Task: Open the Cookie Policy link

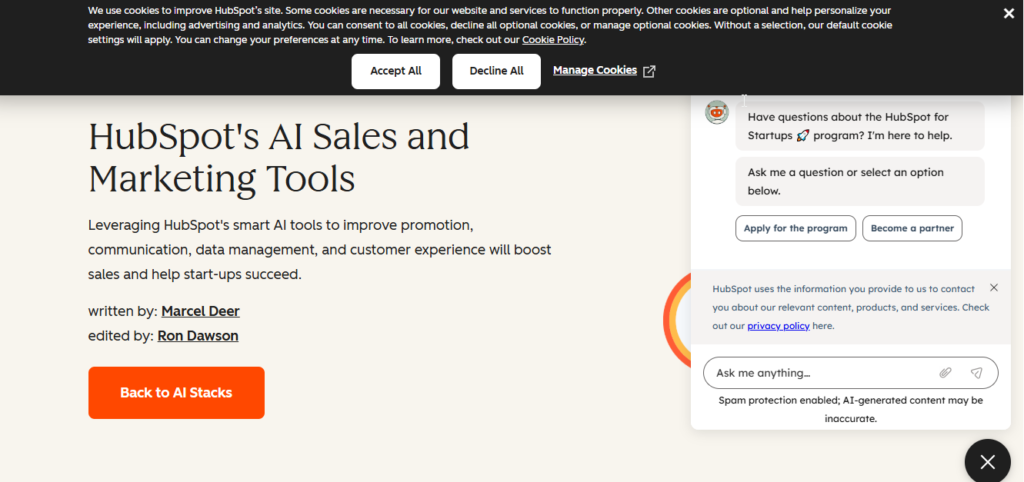Action: click(553, 39)
